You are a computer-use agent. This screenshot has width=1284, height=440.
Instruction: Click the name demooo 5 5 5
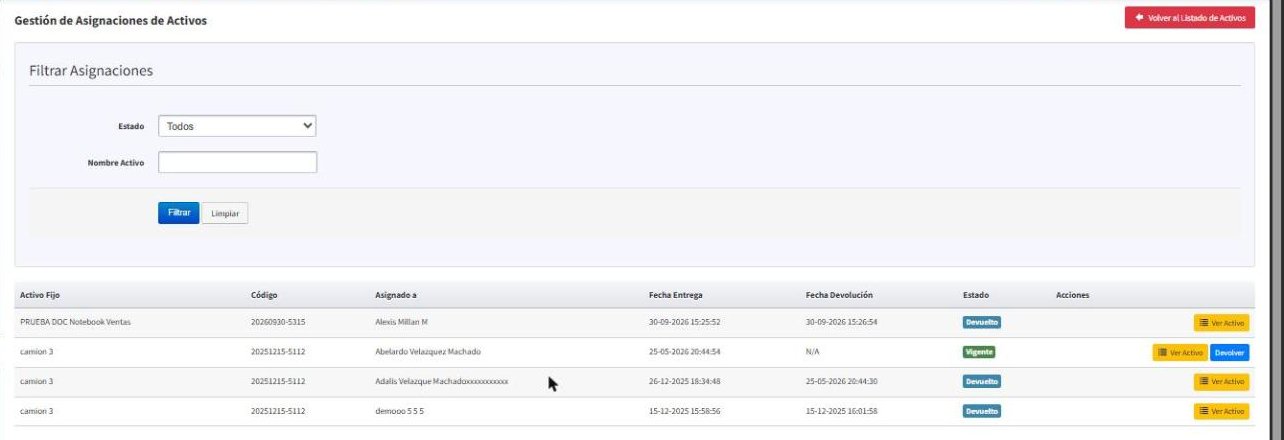click(399, 411)
